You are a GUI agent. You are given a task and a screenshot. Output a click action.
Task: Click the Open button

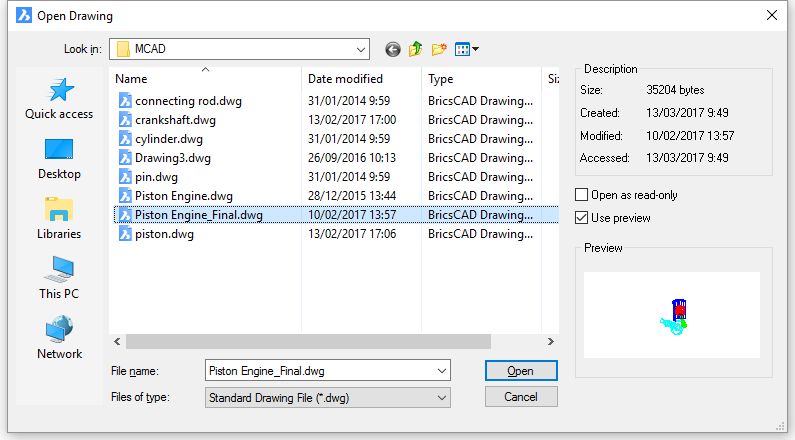521,371
